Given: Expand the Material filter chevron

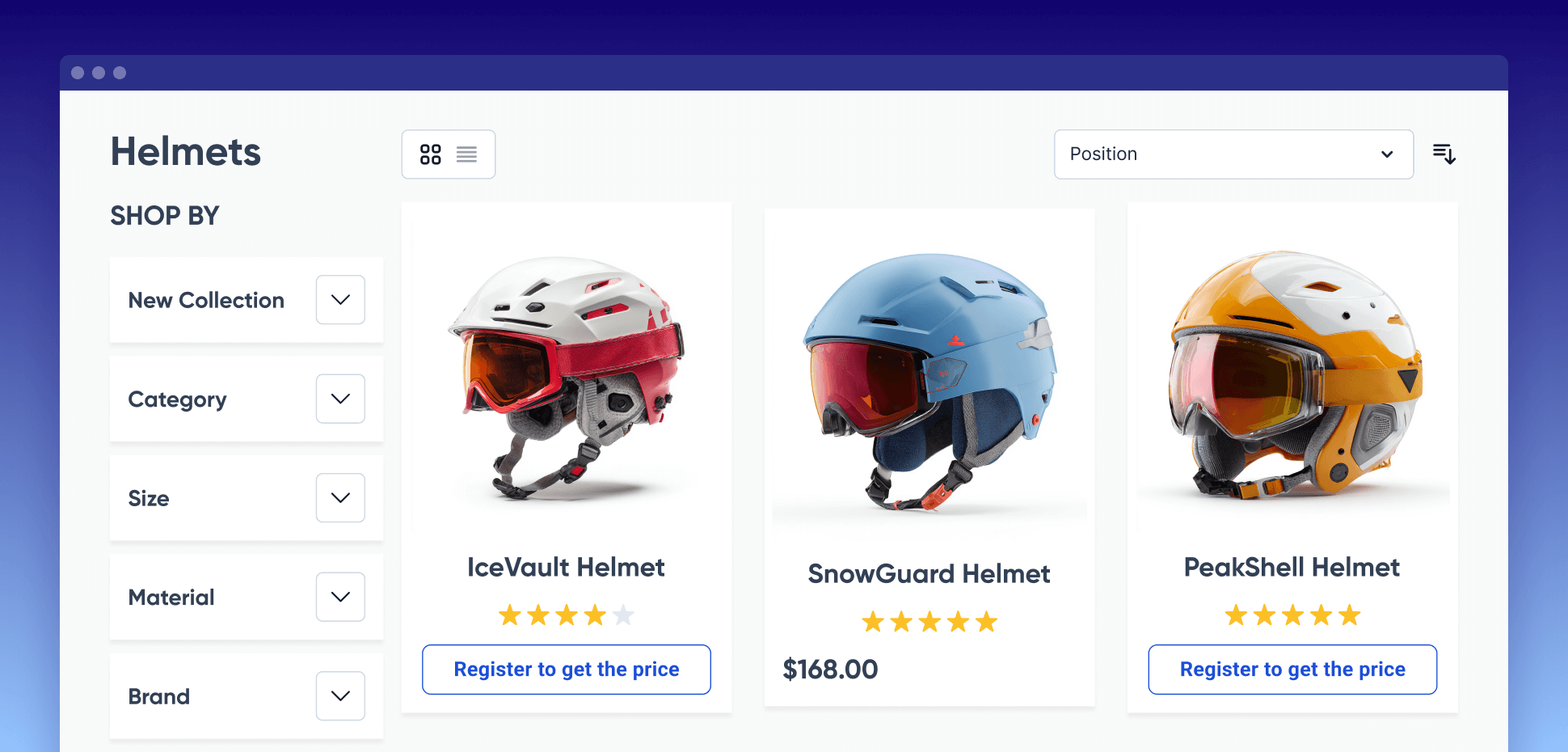Looking at the screenshot, I should click(x=340, y=597).
